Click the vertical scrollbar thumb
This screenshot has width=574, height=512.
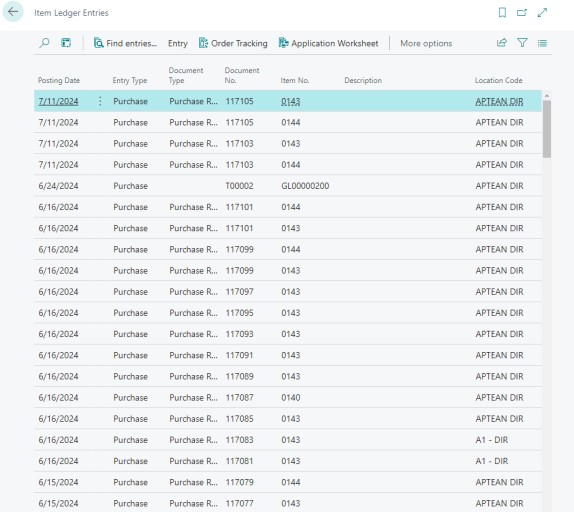(547, 129)
